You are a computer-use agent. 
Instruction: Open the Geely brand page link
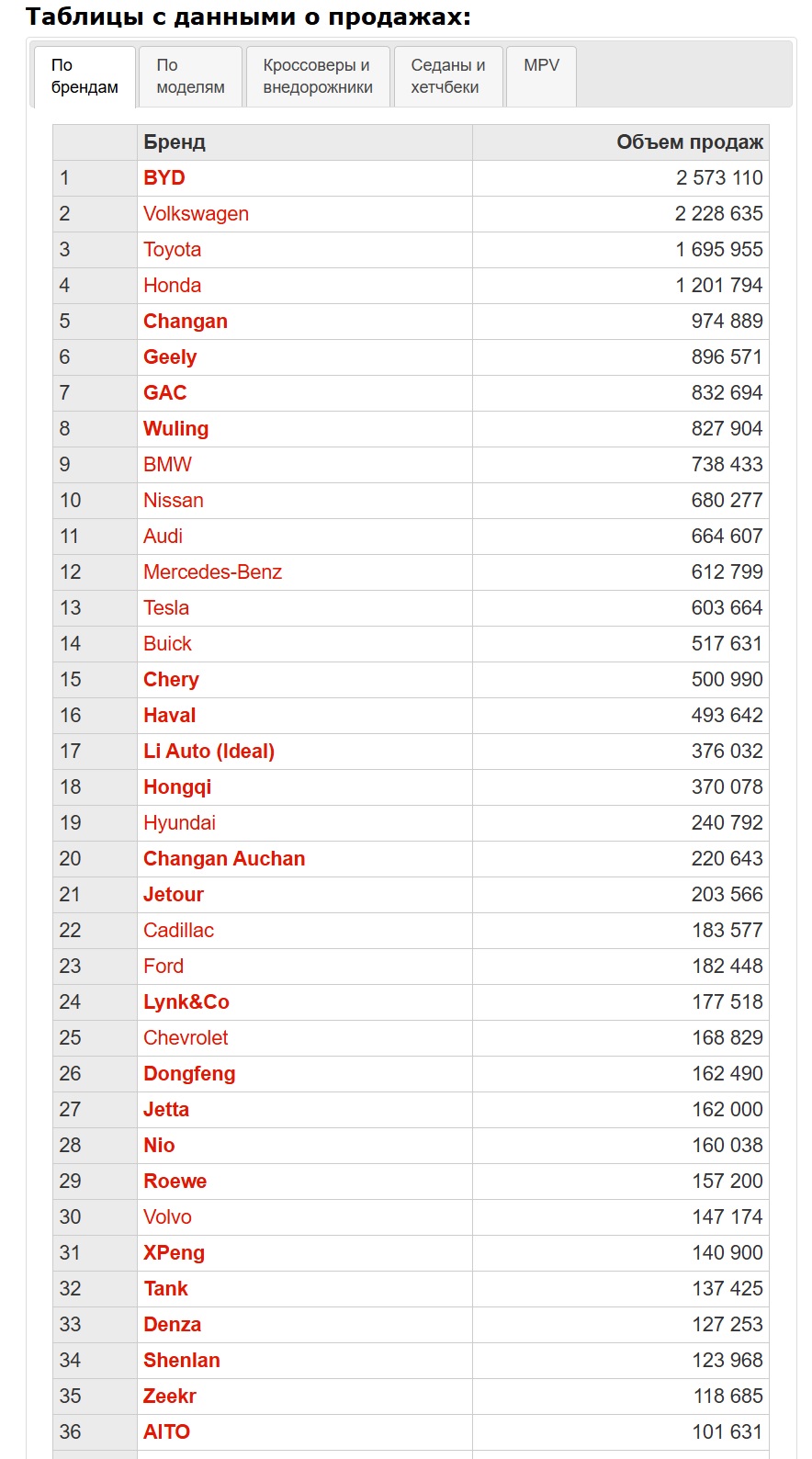click(x=170, y=357)
